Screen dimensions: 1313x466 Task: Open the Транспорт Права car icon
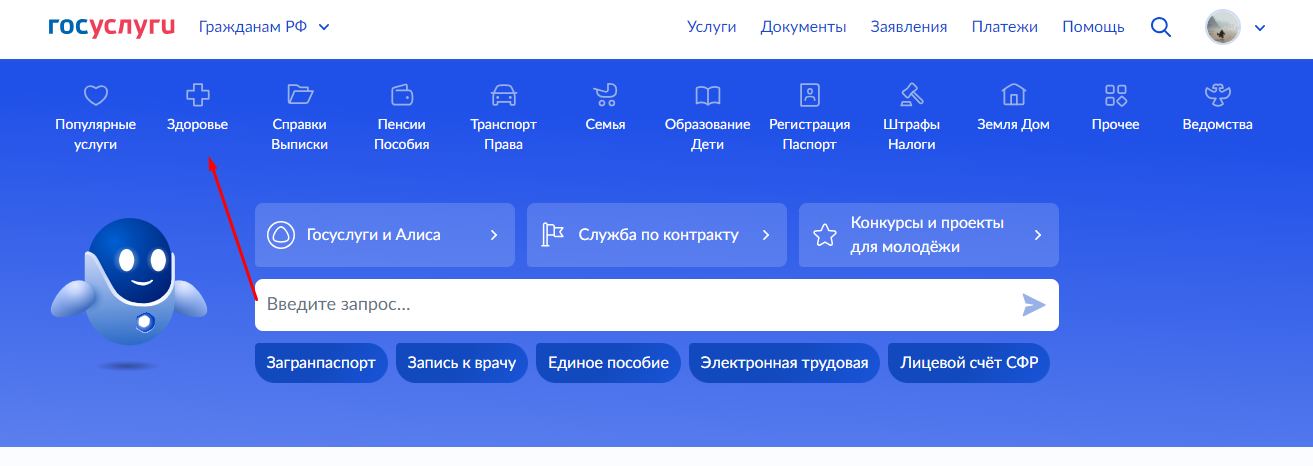click(504, 95)
